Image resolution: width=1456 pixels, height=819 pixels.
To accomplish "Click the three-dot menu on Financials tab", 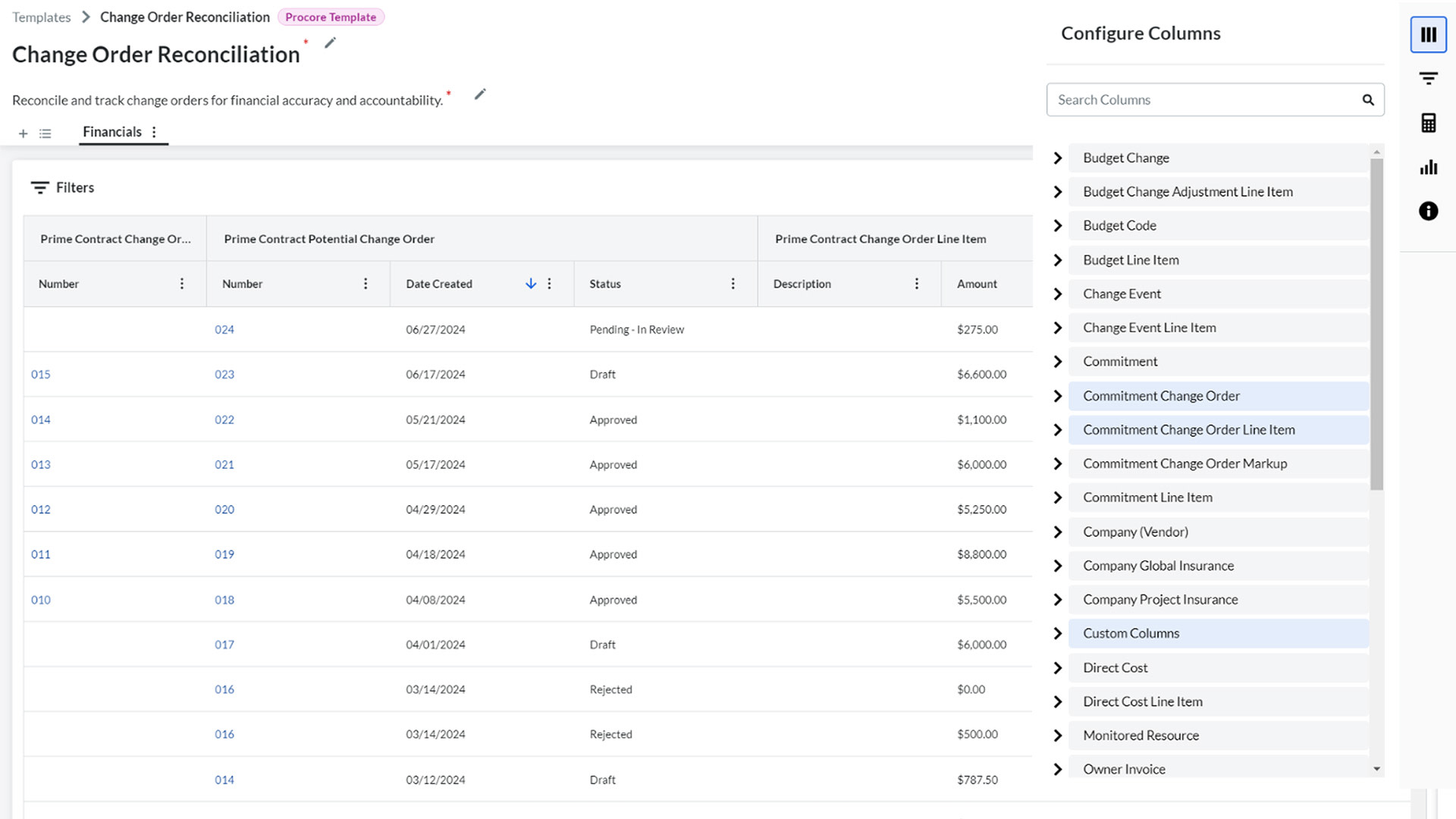I will [x=155, y=131].
